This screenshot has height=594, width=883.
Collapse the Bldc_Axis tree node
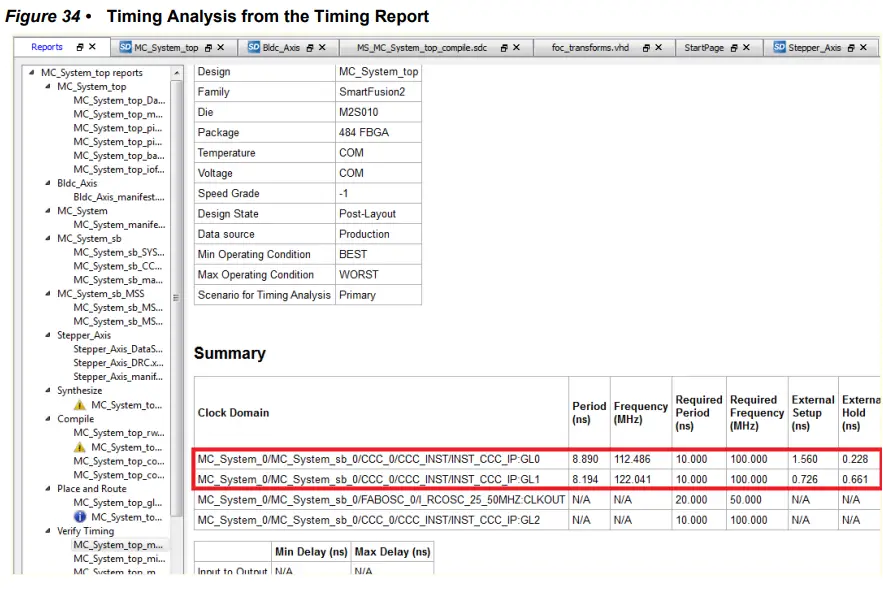pyautogui.click(x=48, y=183)
